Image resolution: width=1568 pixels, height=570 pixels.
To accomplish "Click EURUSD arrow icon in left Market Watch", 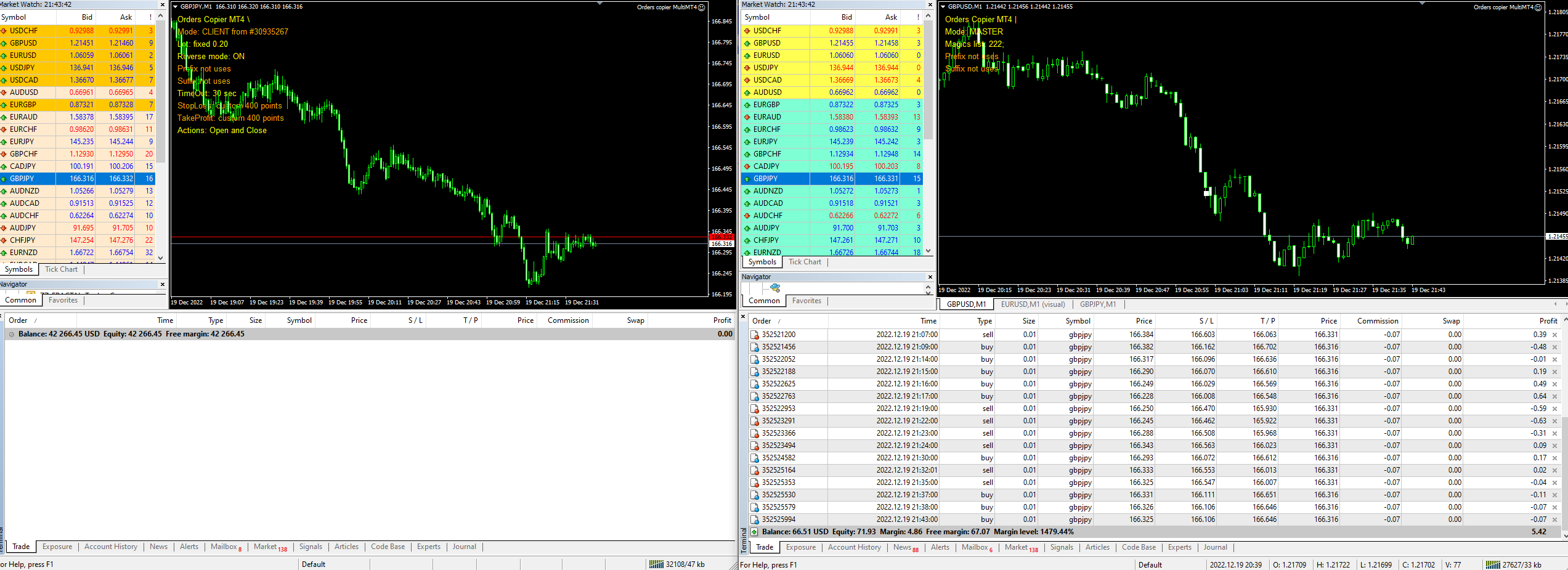I will click(4, 55).
